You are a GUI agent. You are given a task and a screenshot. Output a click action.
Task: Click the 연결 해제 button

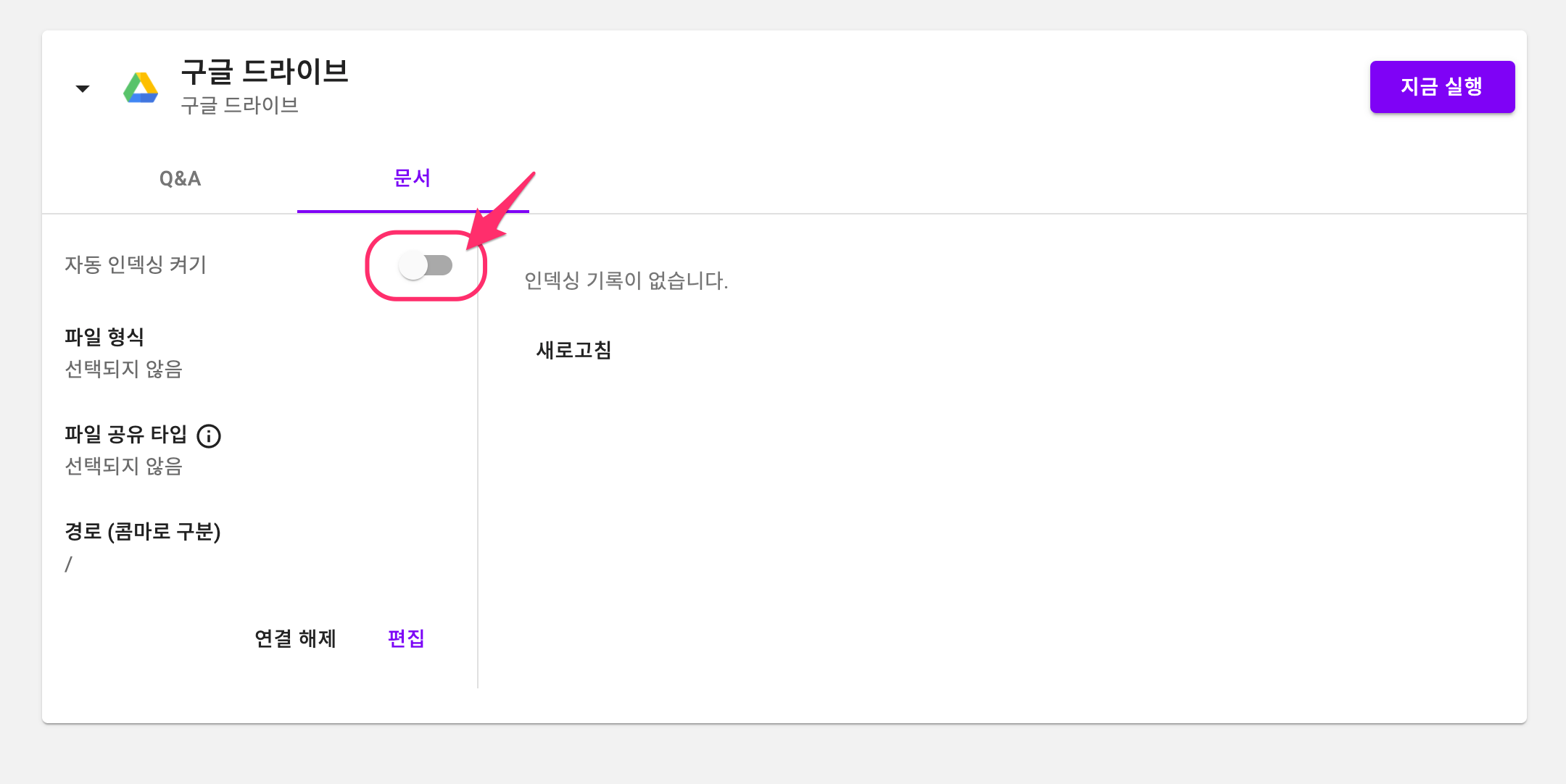point(296,638)
